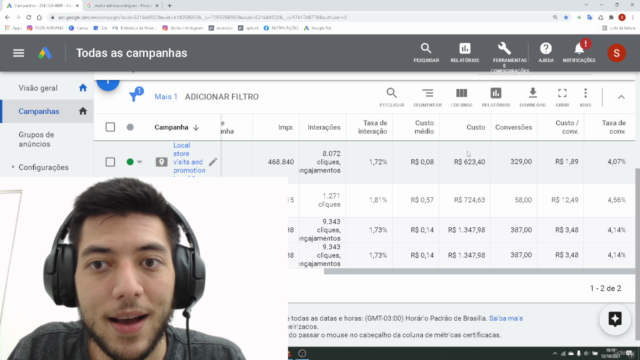This screenshot has width=640, height=360.
Task: Open the Relatórios header icon
Action: (x=464, y=53)
